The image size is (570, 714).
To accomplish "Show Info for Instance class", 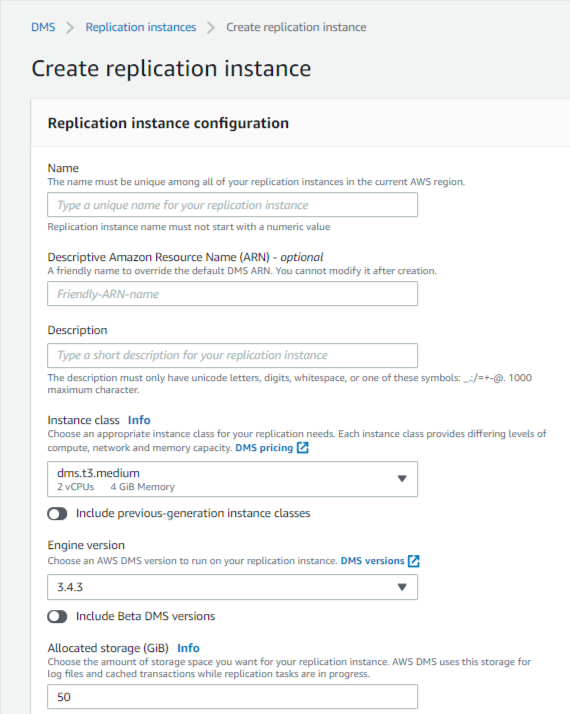I will pos(139,420).
